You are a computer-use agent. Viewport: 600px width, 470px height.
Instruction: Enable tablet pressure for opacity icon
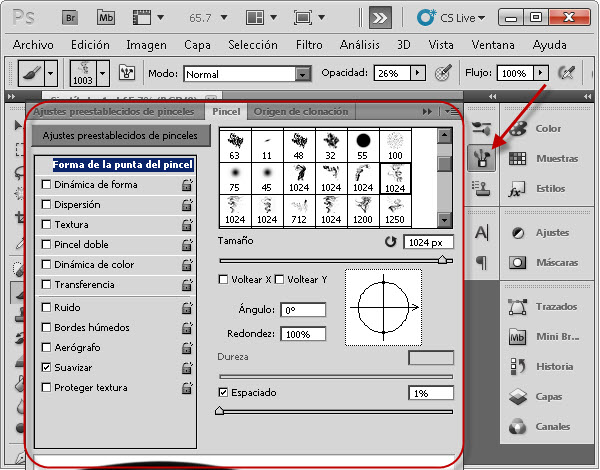click(x=443, y=72)
